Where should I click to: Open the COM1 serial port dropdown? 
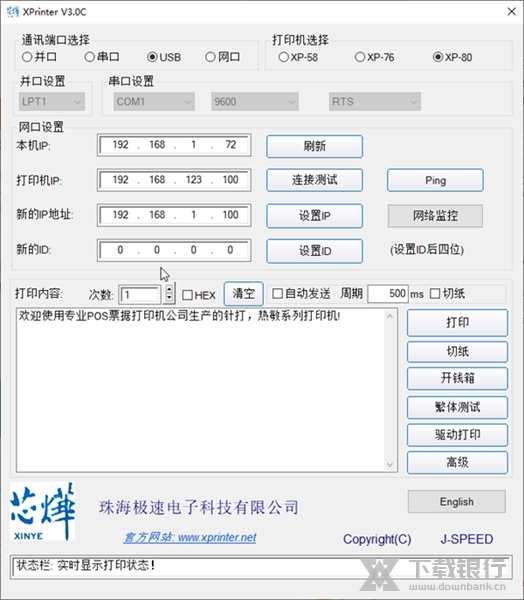(154, 102)
